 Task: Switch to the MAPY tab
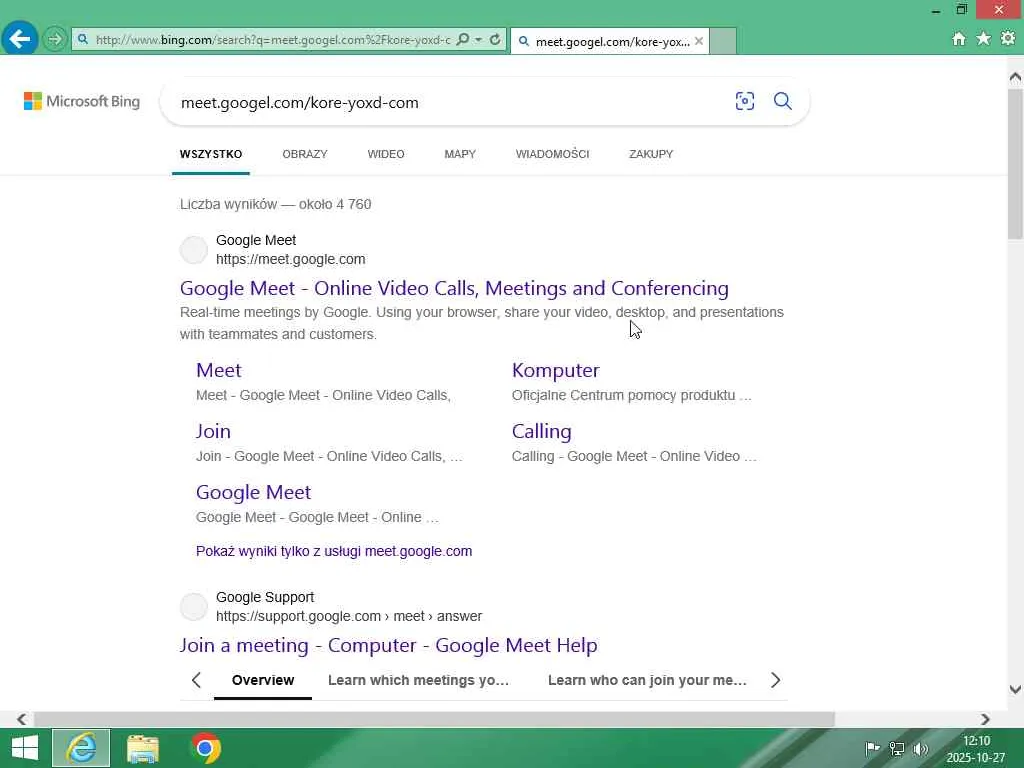pyautogui.click(x=460, y=154)
